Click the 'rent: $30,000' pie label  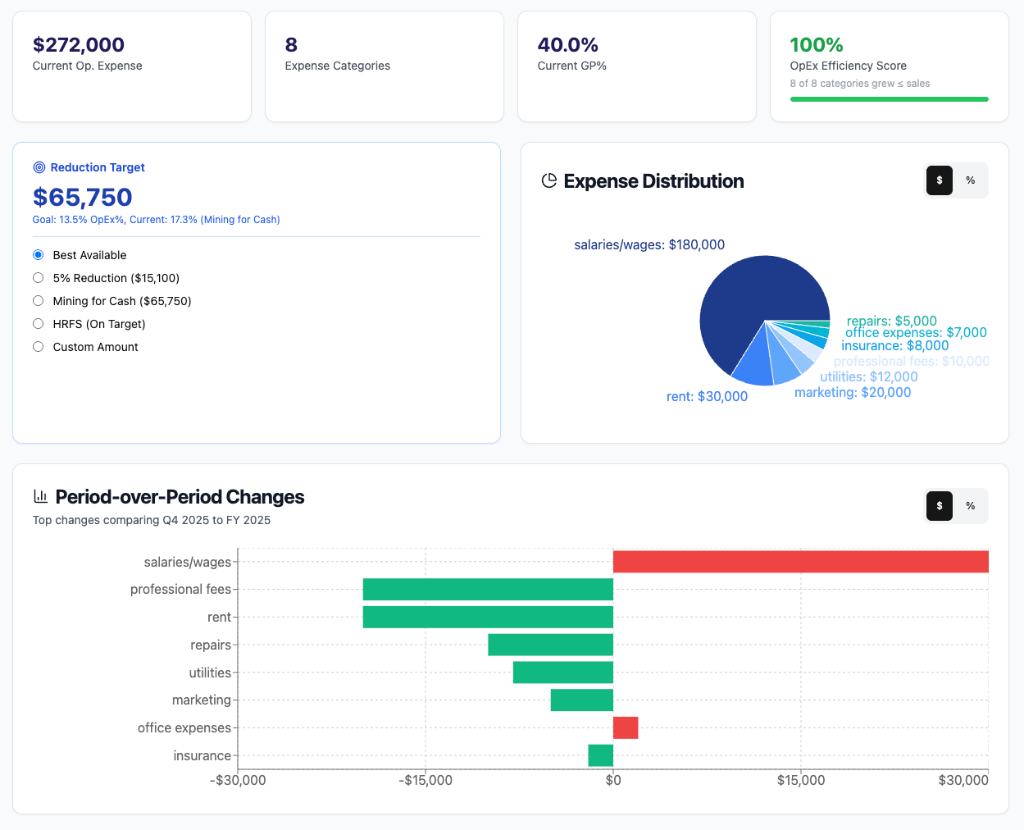[x=707, y=396]
